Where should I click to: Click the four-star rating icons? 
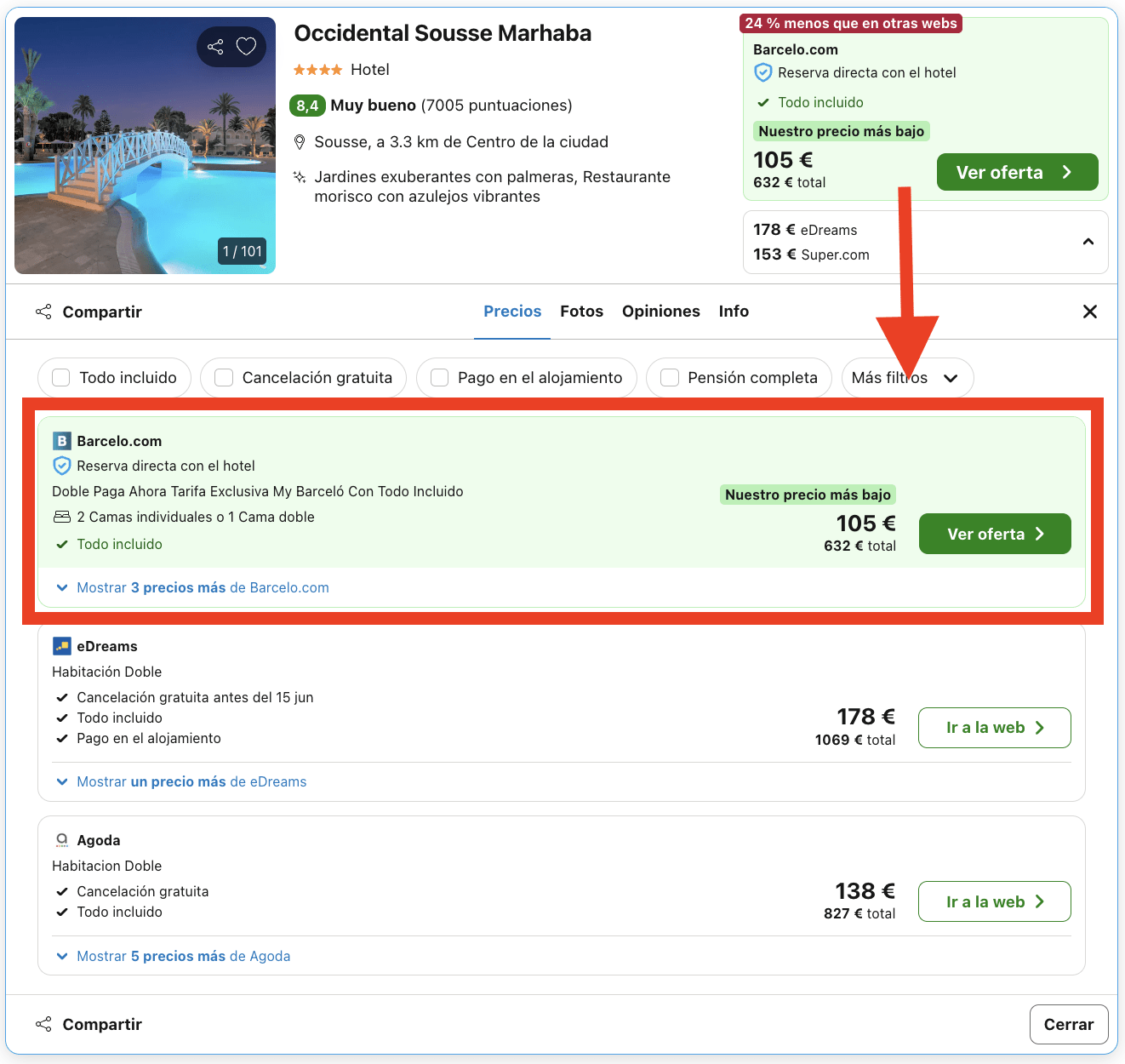pyautogui.click(x=318, y=70)
